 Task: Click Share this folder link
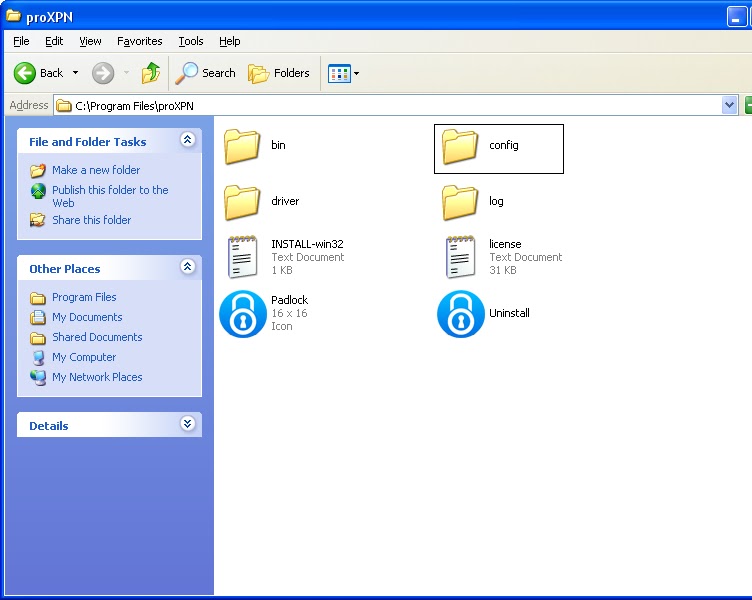pos(92,220)
